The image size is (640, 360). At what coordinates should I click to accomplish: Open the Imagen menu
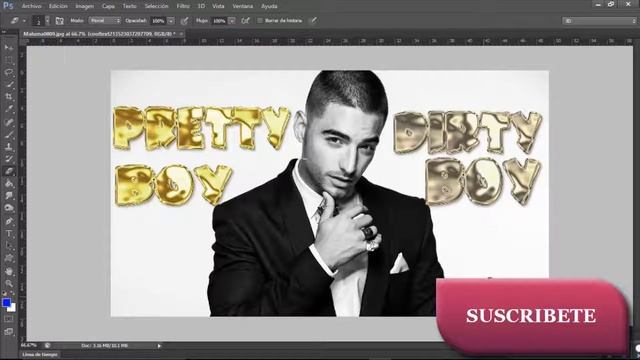84,6
